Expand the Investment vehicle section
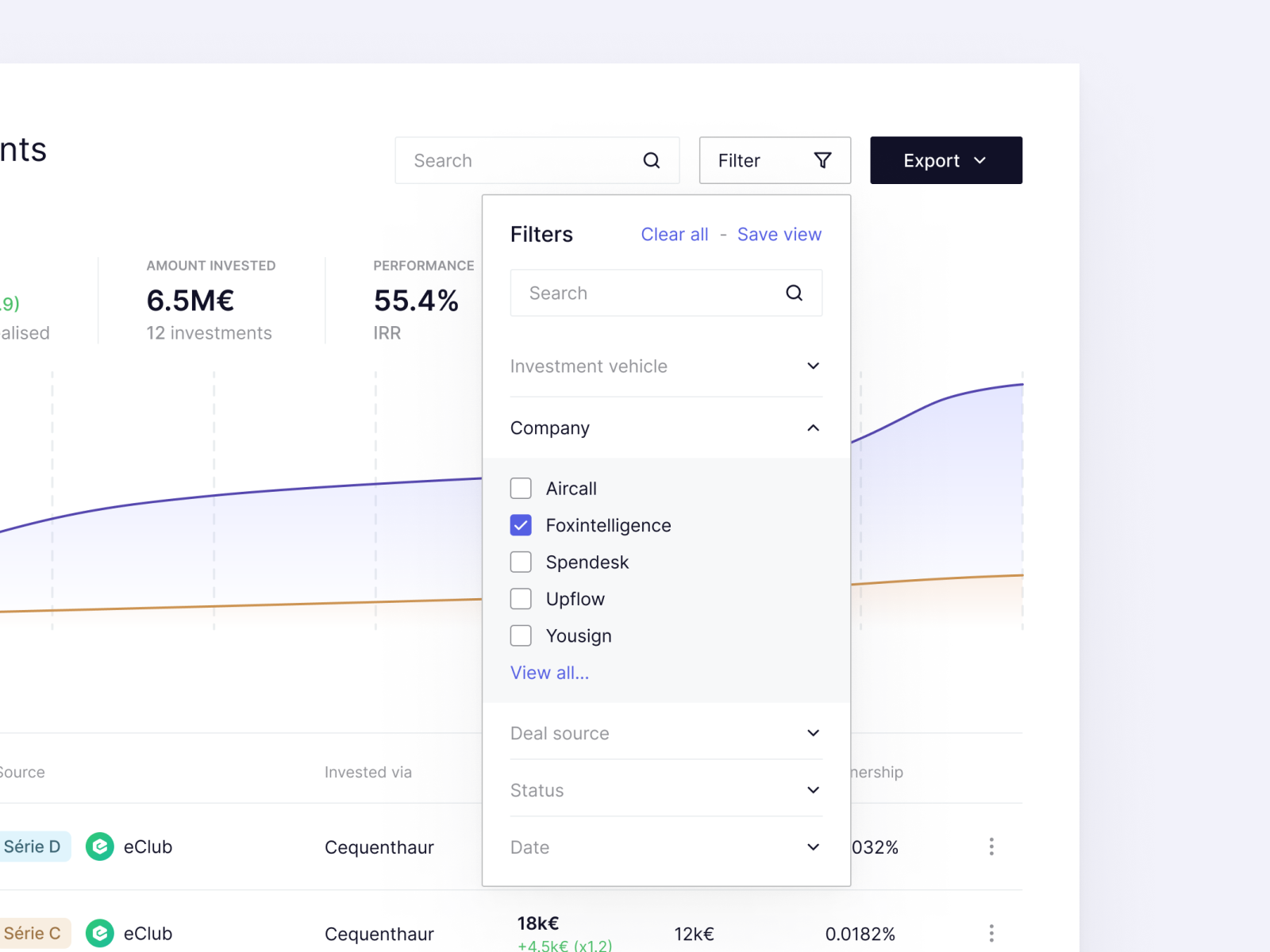The width and height of the screenshot is (1270, 952). [x=813, y=366]
